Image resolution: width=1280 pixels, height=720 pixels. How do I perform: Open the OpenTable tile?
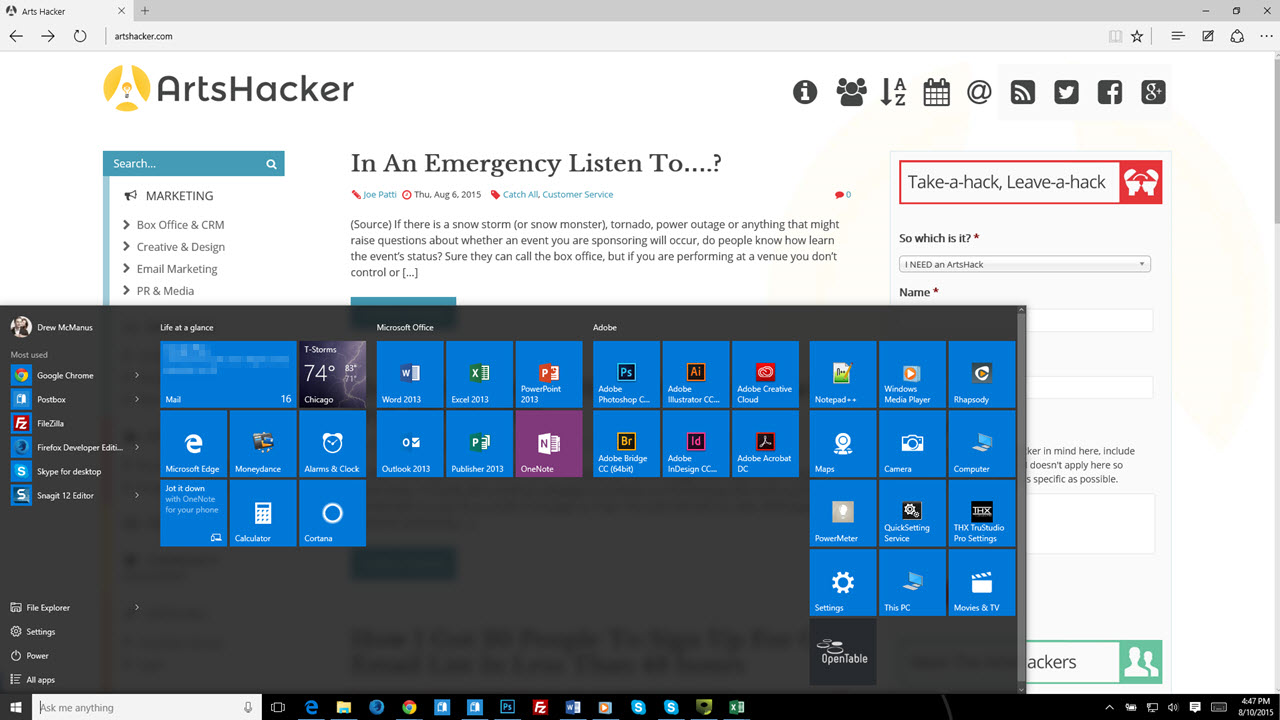pyautogui.click(x=843, y=651)
